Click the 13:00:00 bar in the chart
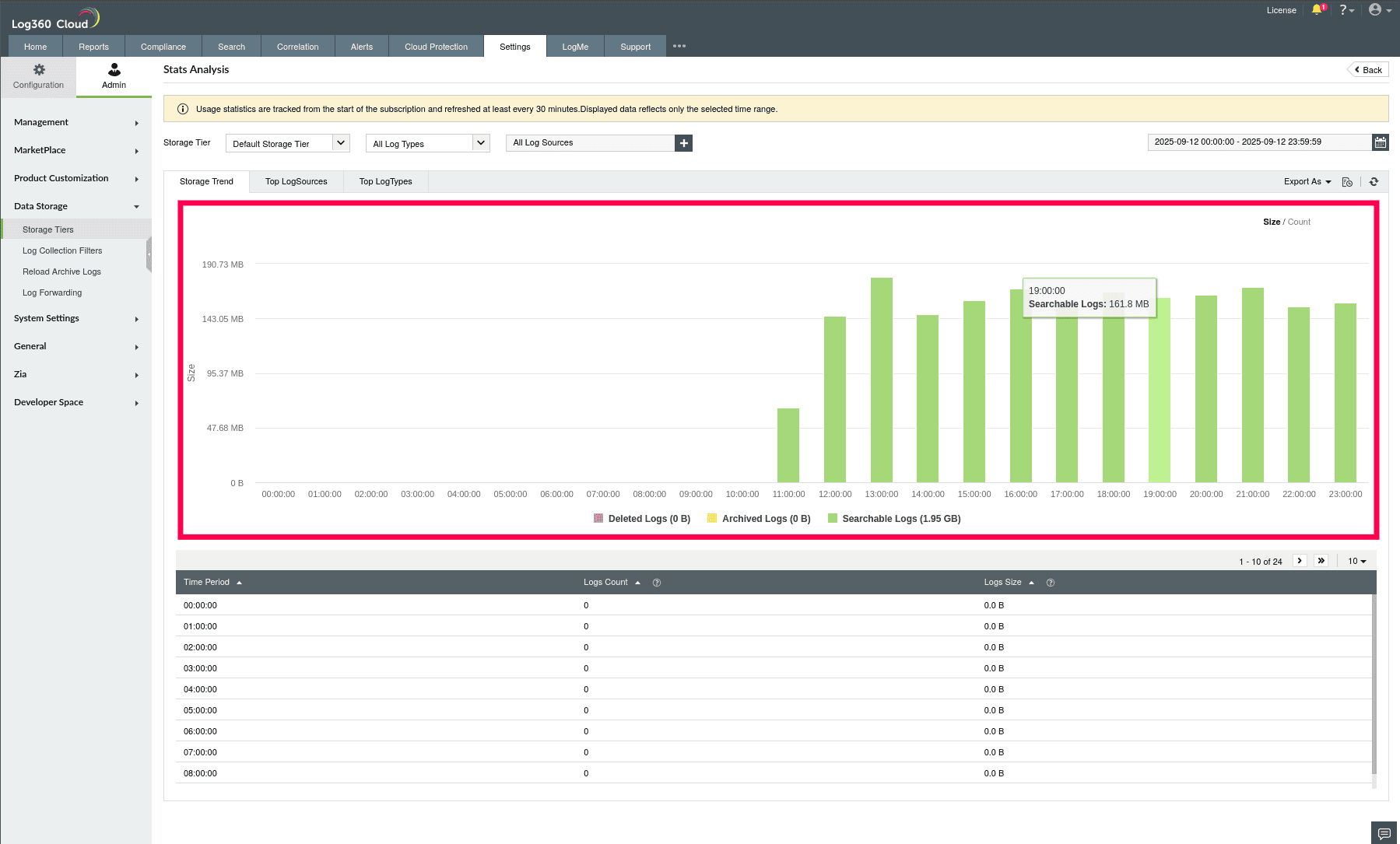Image resolution: width=1400 pixels, height=844 pixels. click(881, 381)
